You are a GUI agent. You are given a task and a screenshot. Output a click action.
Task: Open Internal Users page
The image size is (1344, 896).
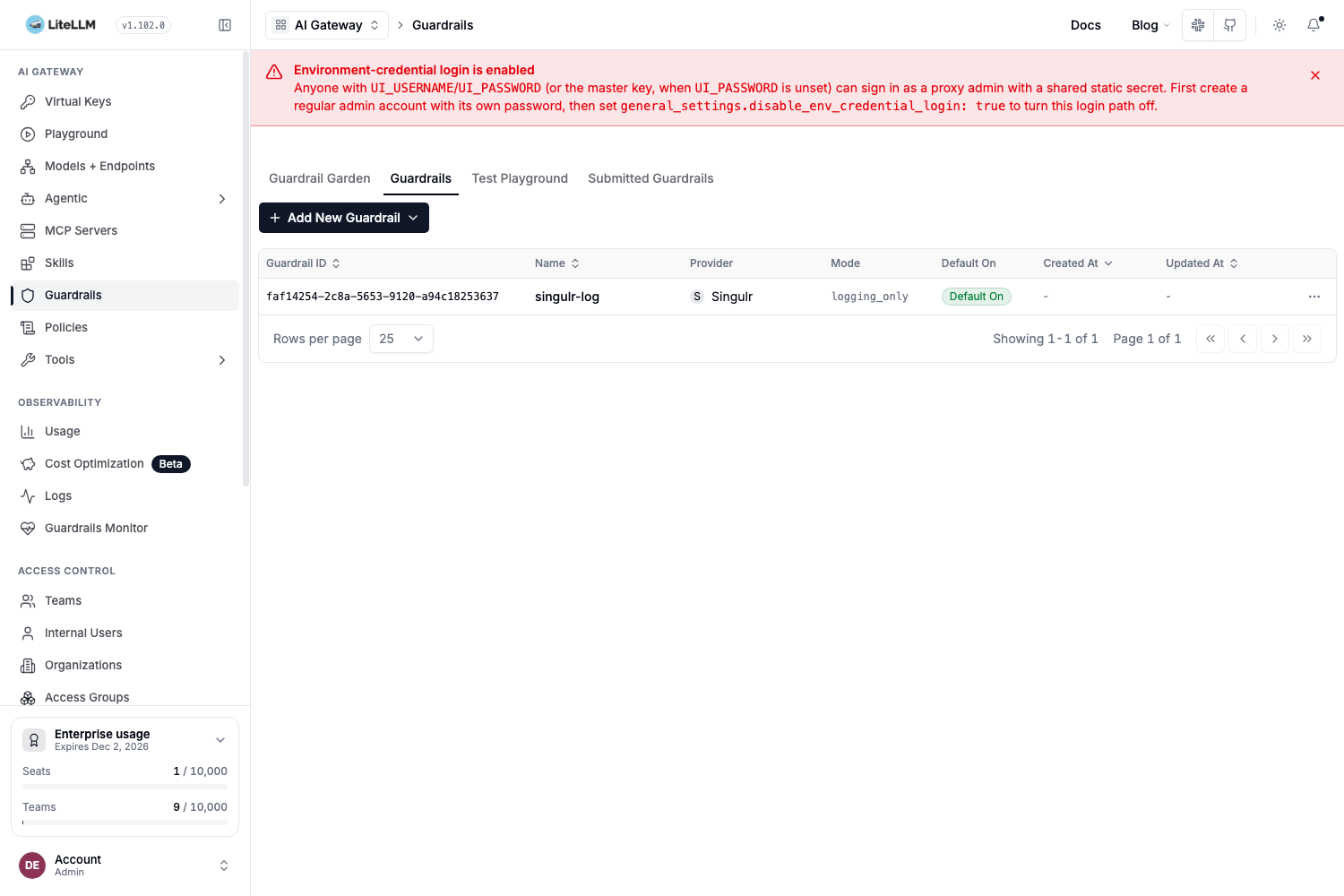click(125, 633)
